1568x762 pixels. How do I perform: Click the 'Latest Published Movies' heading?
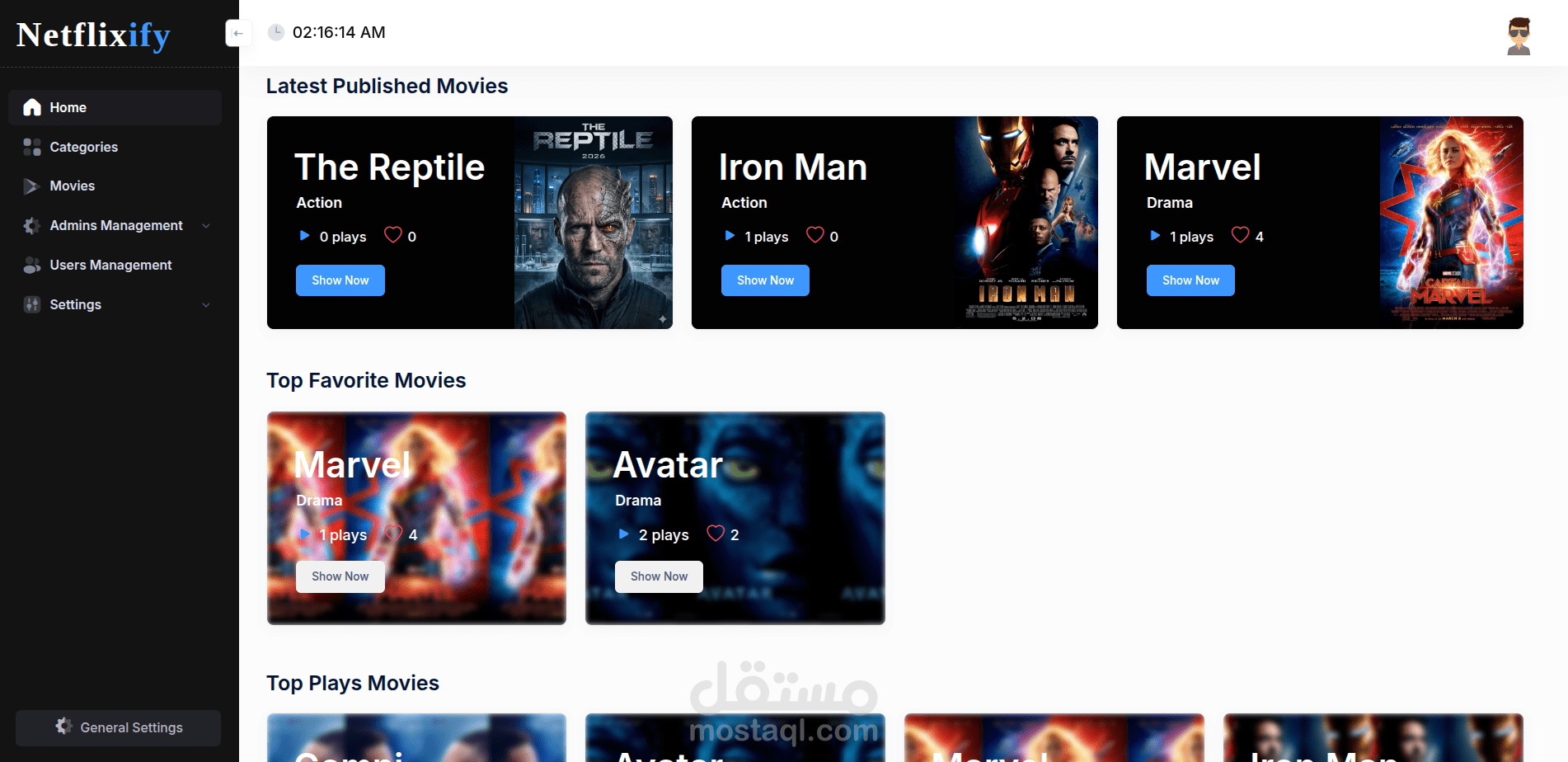coord(387,86)
